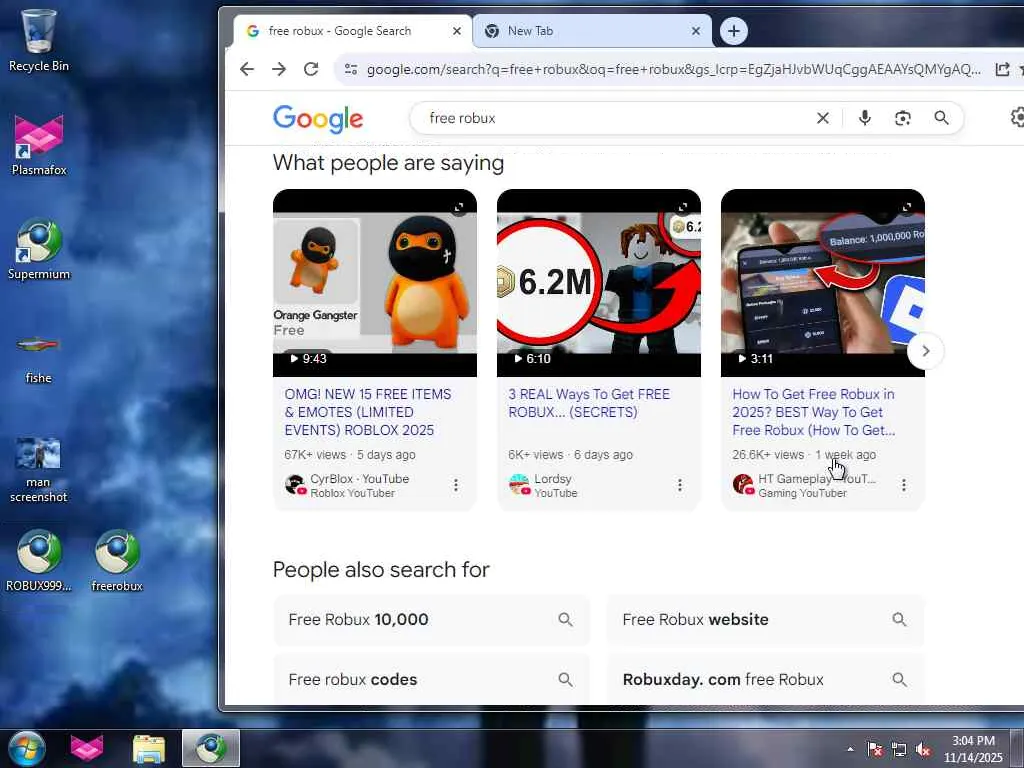Unmute via the volume tray icon
Viewport: 1024px width, 768px height.
coord(923,750)
